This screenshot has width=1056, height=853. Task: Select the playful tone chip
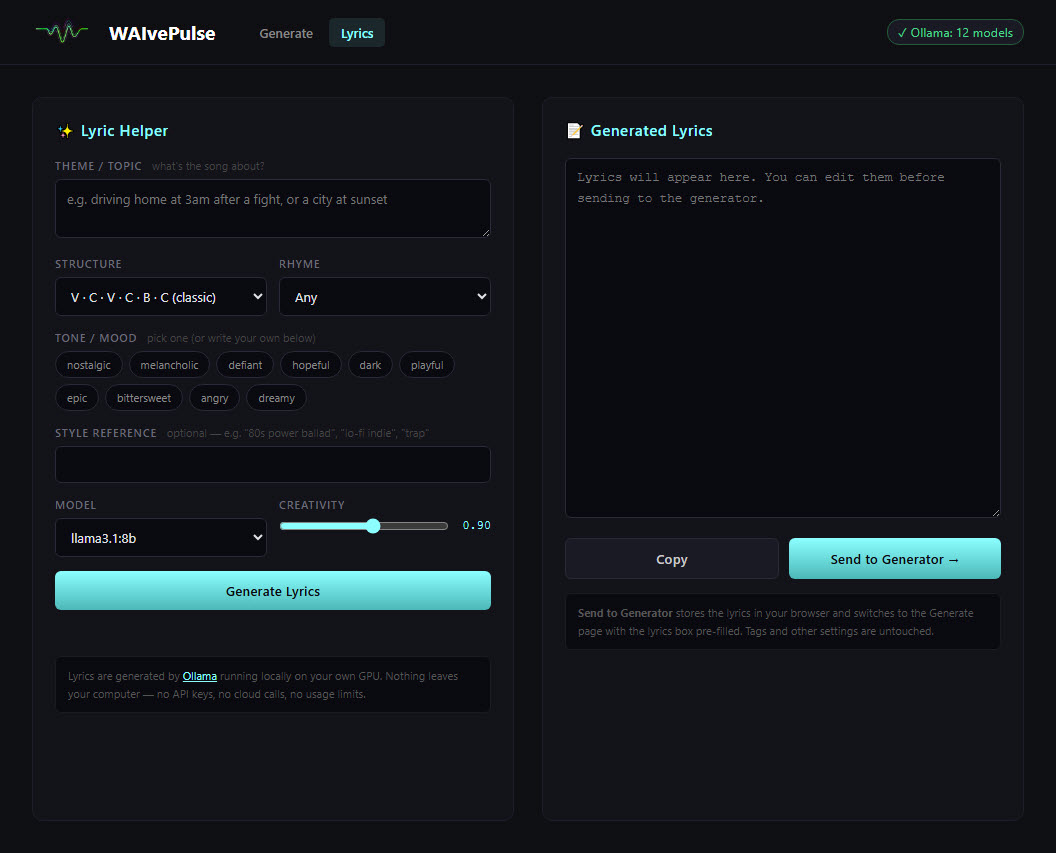(427, 365)
